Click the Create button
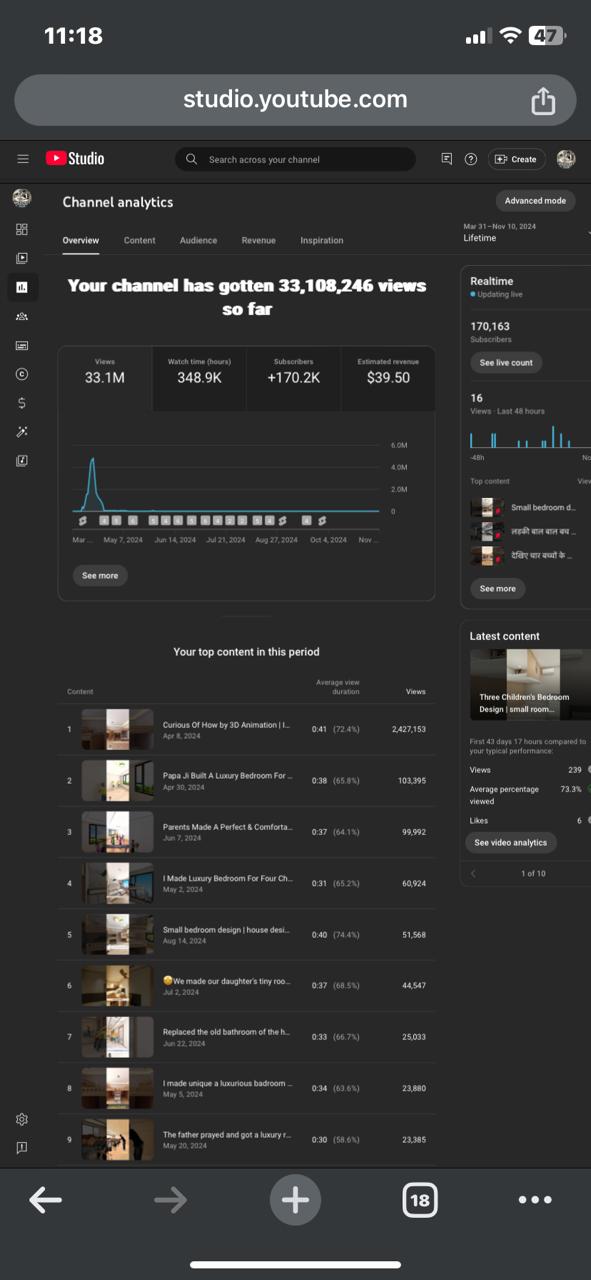 pyautogui.click(x=516, y=159)
